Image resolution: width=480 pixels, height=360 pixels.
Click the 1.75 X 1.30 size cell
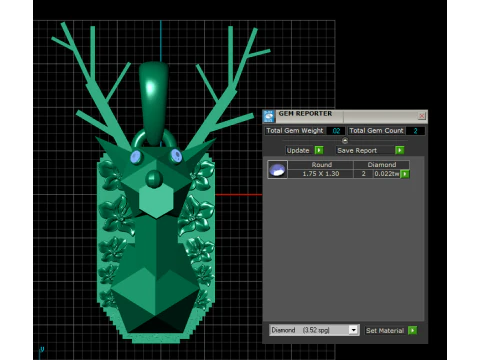(321, 174)
